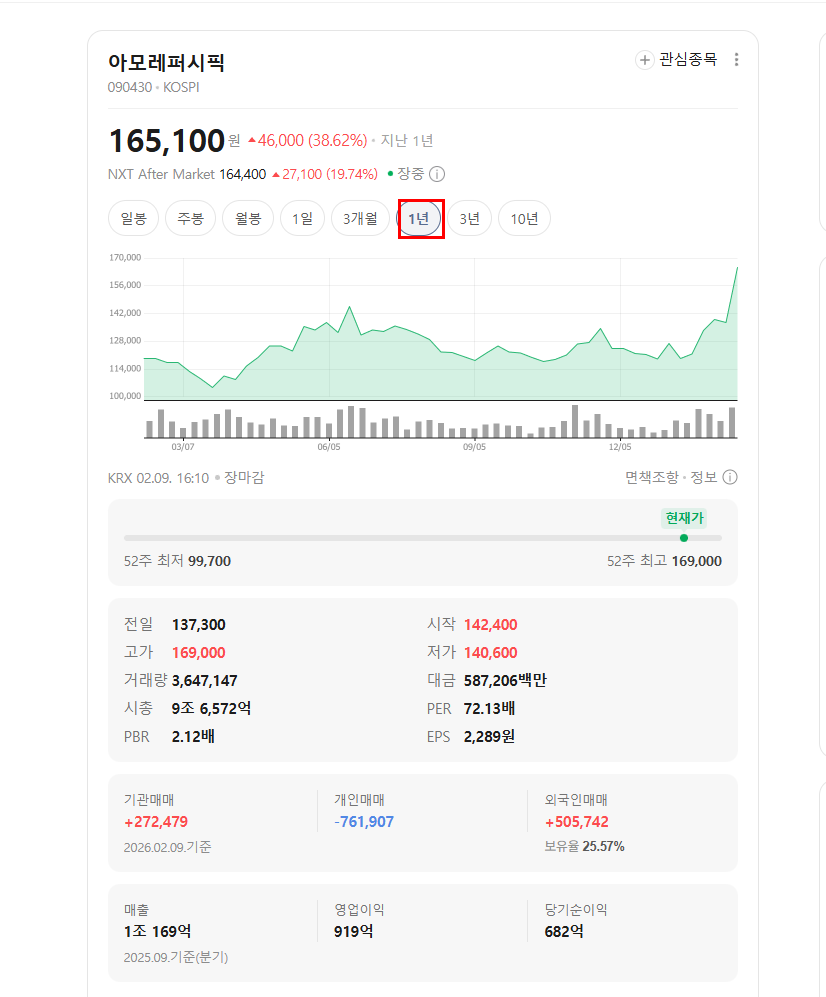This screenshot has width=826, height=997.
Task: Click the 2026.02.09.기준 date note
Action: point(168,847)
